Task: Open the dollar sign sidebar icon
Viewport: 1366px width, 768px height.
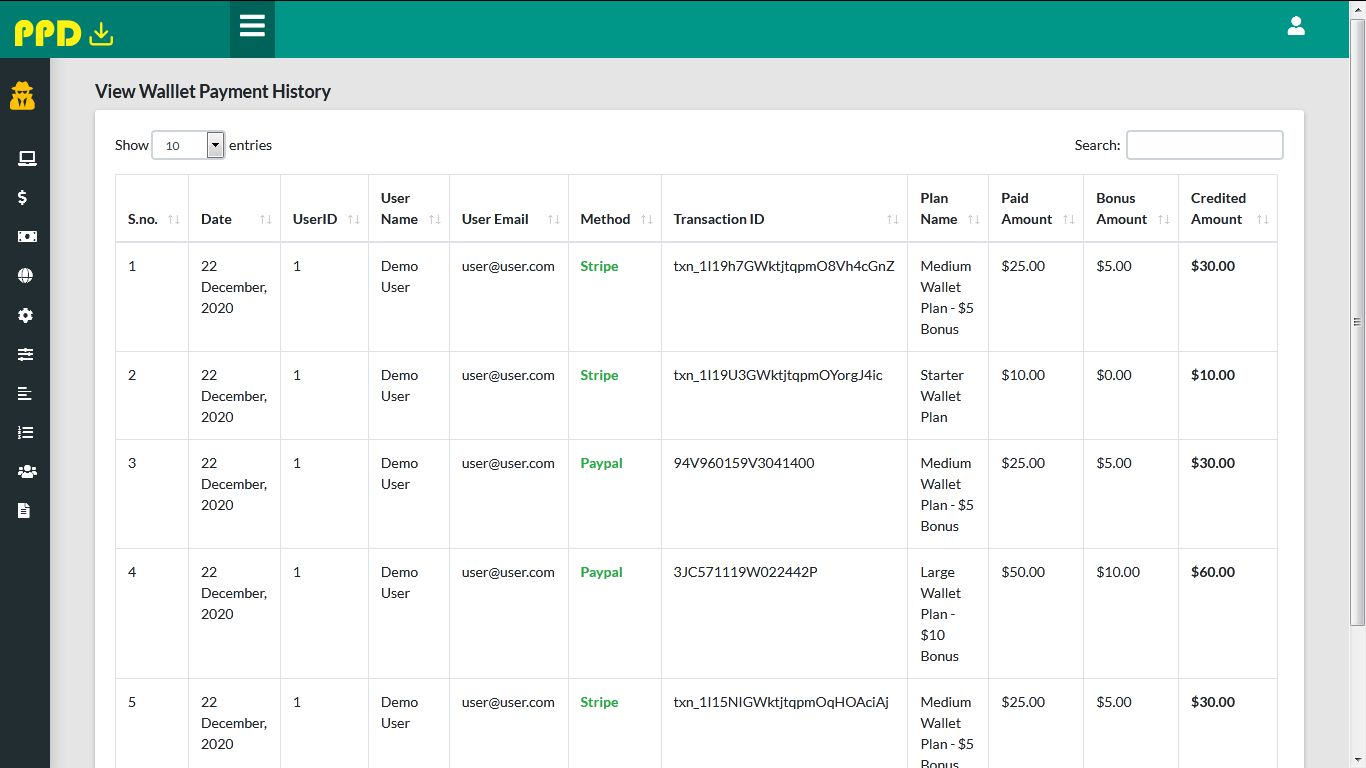Action: click(x=23, y=198)
